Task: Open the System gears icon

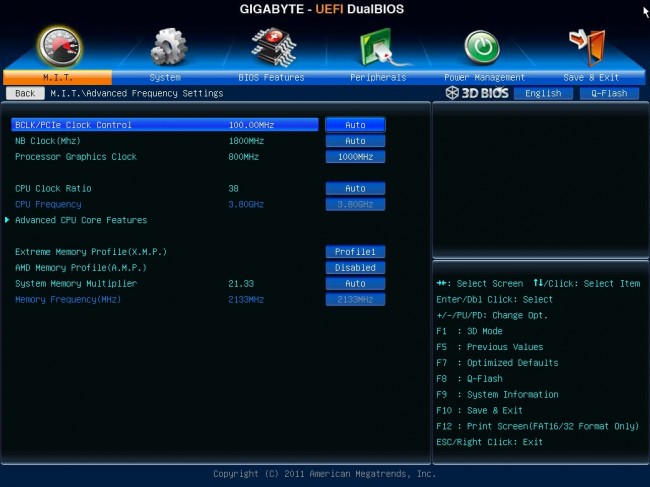Action: pos(168,46)
